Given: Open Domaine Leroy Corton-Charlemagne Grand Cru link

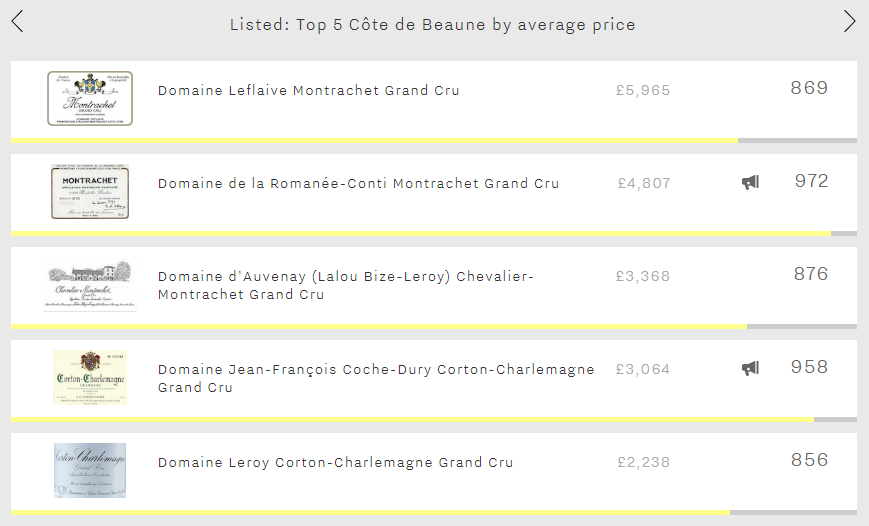Looking at the screenshot, I should point(335,462).
